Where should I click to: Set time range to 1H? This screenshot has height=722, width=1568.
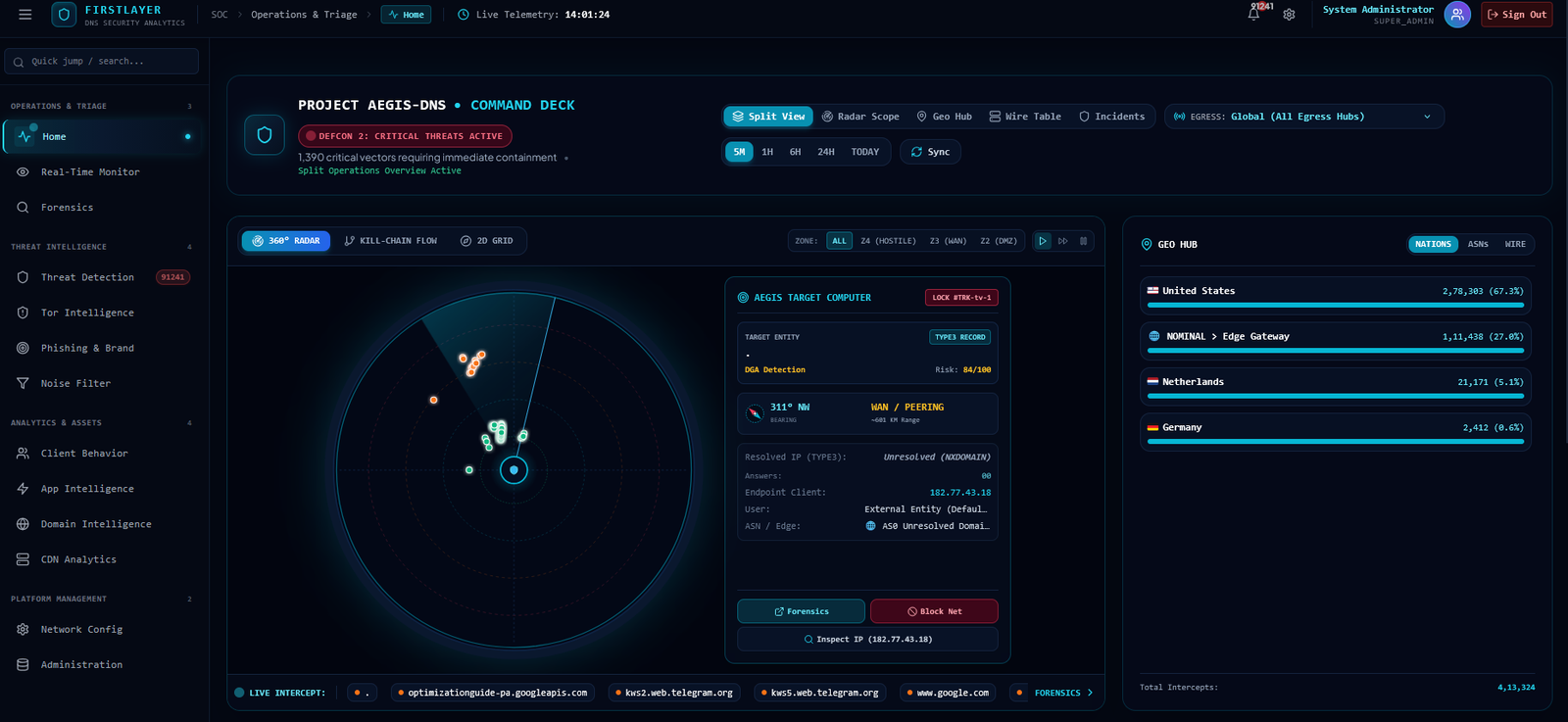point(767,152)
